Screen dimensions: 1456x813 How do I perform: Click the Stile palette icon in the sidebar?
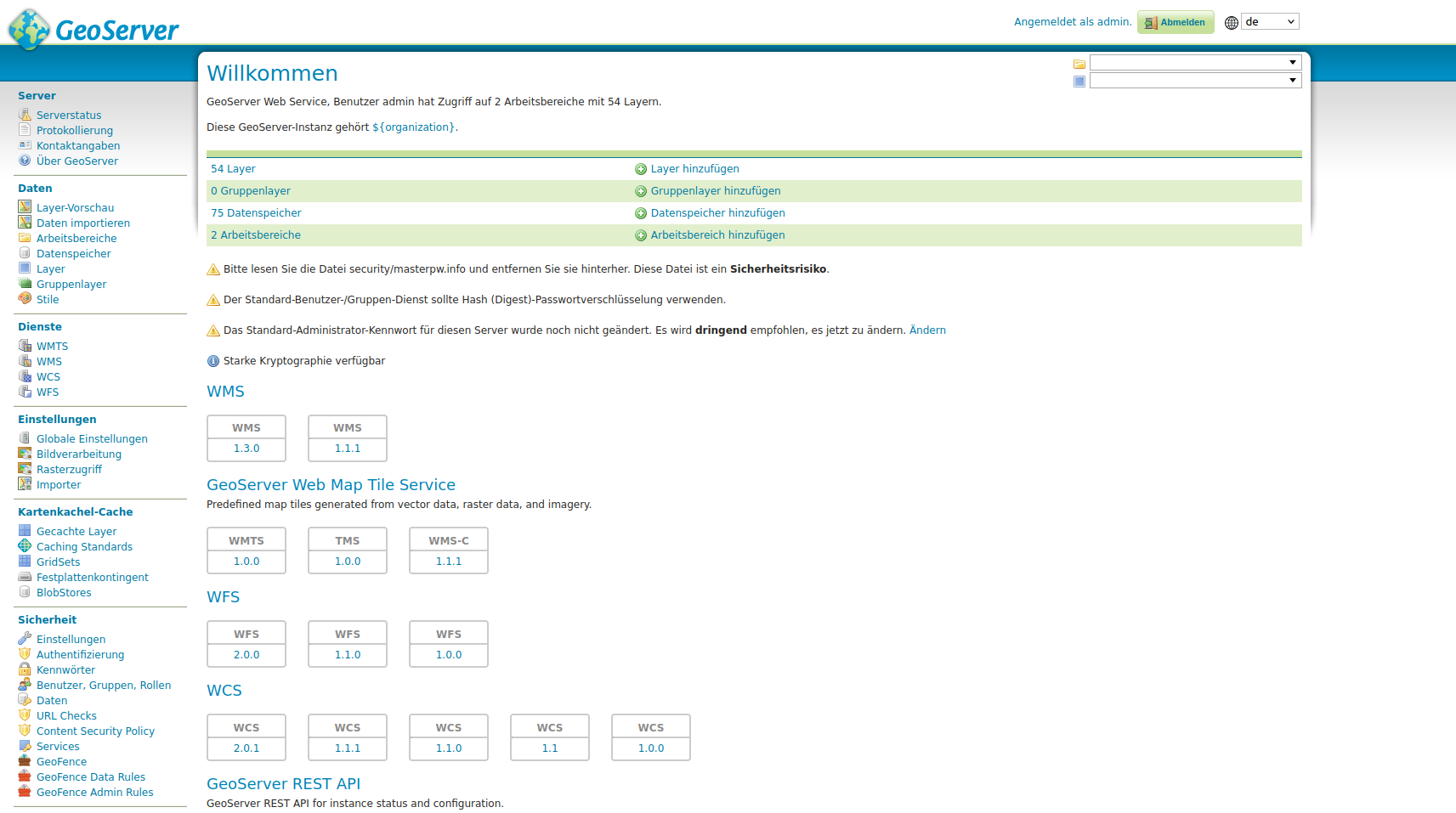(25, 299)
